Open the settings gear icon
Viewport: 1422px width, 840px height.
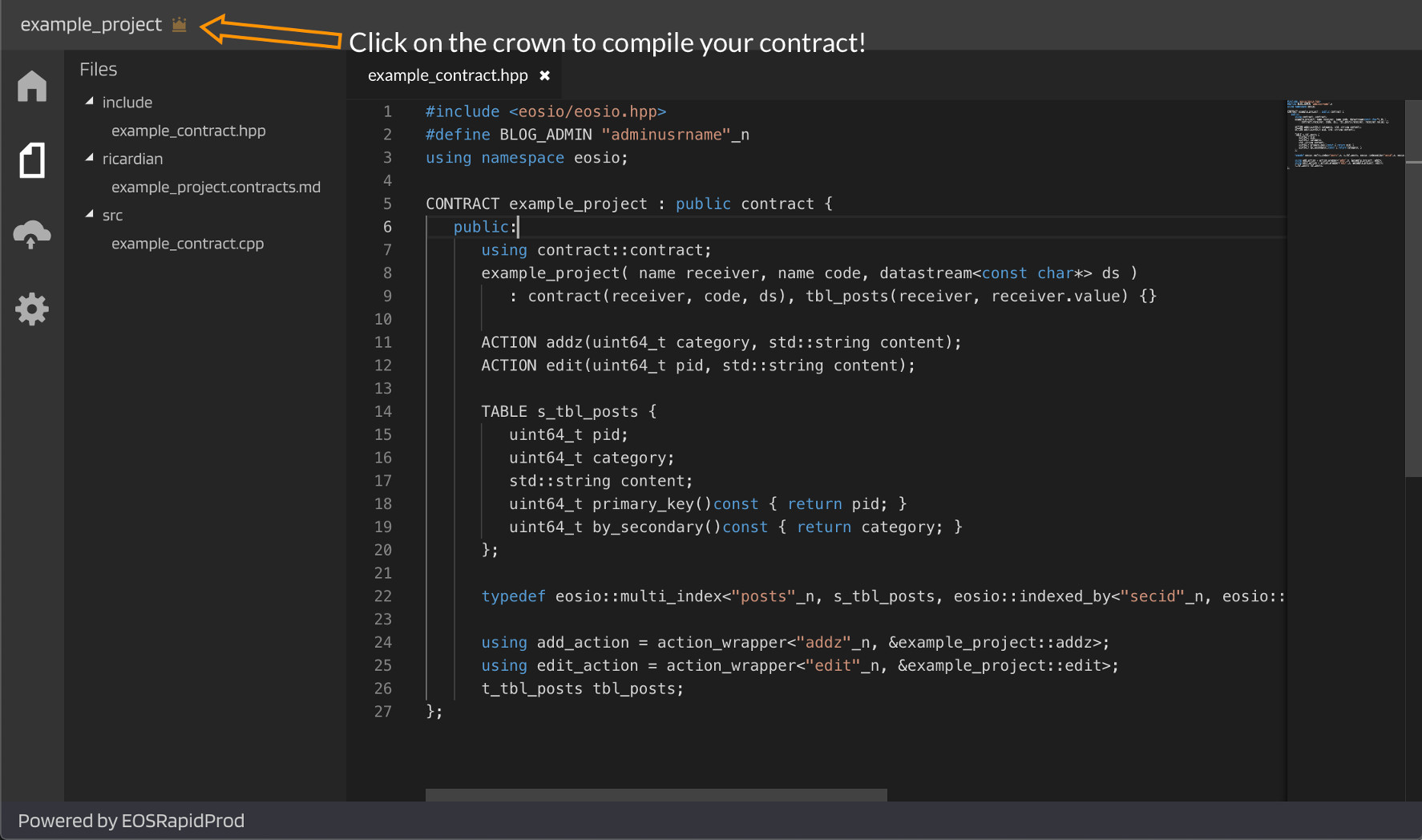coord(32,309)
